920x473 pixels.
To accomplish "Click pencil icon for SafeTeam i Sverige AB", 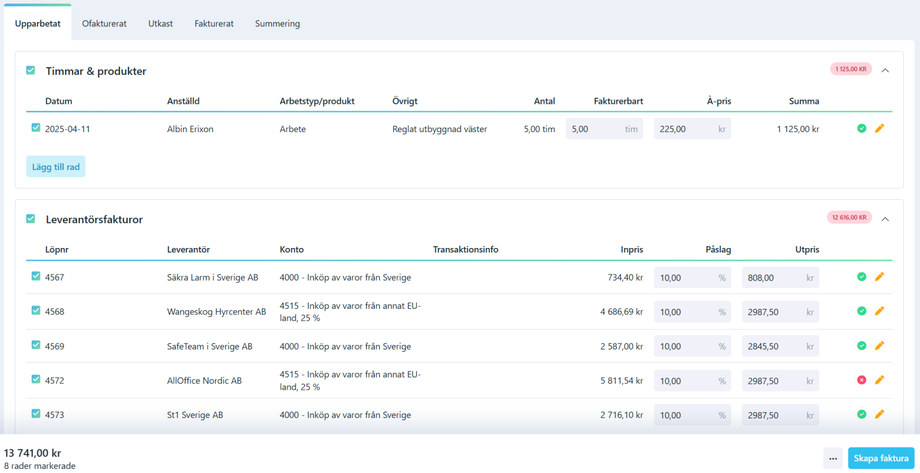I will click(x=880, y=346).
